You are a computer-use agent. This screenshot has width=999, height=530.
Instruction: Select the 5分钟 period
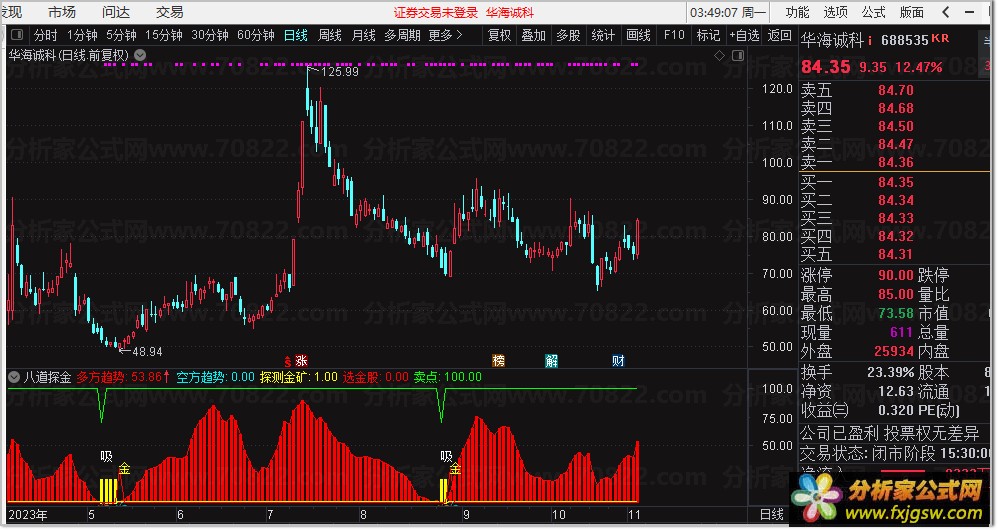coord(121,36)
